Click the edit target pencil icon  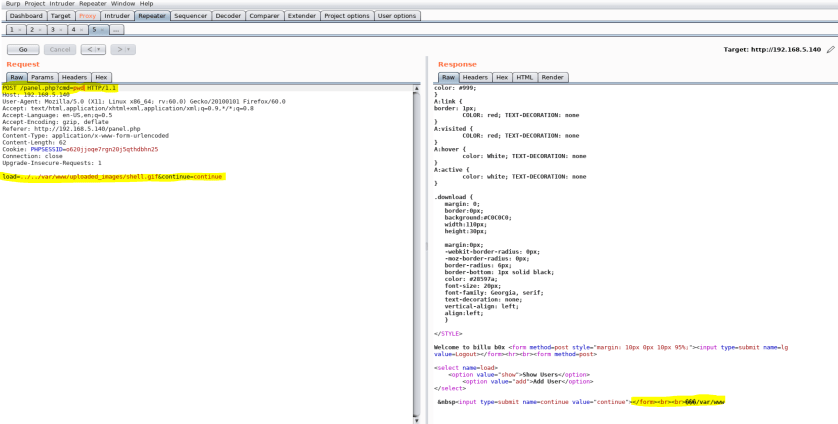tap(830, 49)
